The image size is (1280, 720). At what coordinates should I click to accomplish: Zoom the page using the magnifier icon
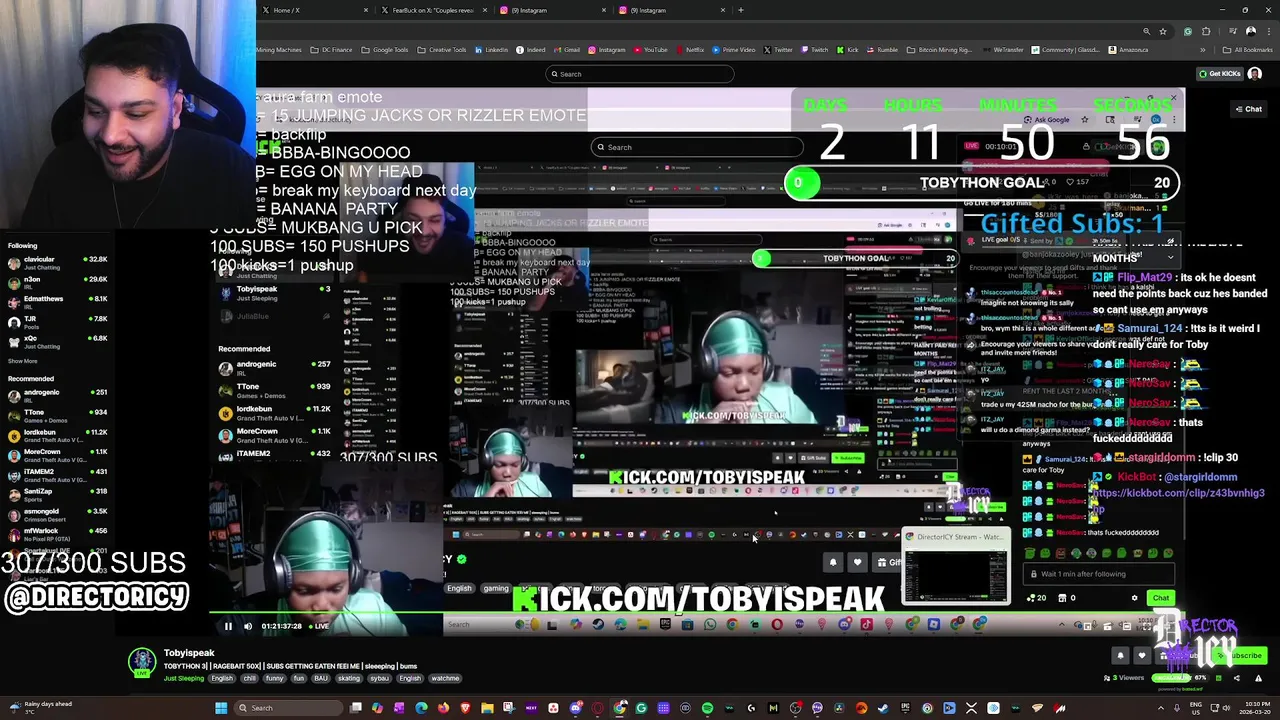tap(1146, 31)
